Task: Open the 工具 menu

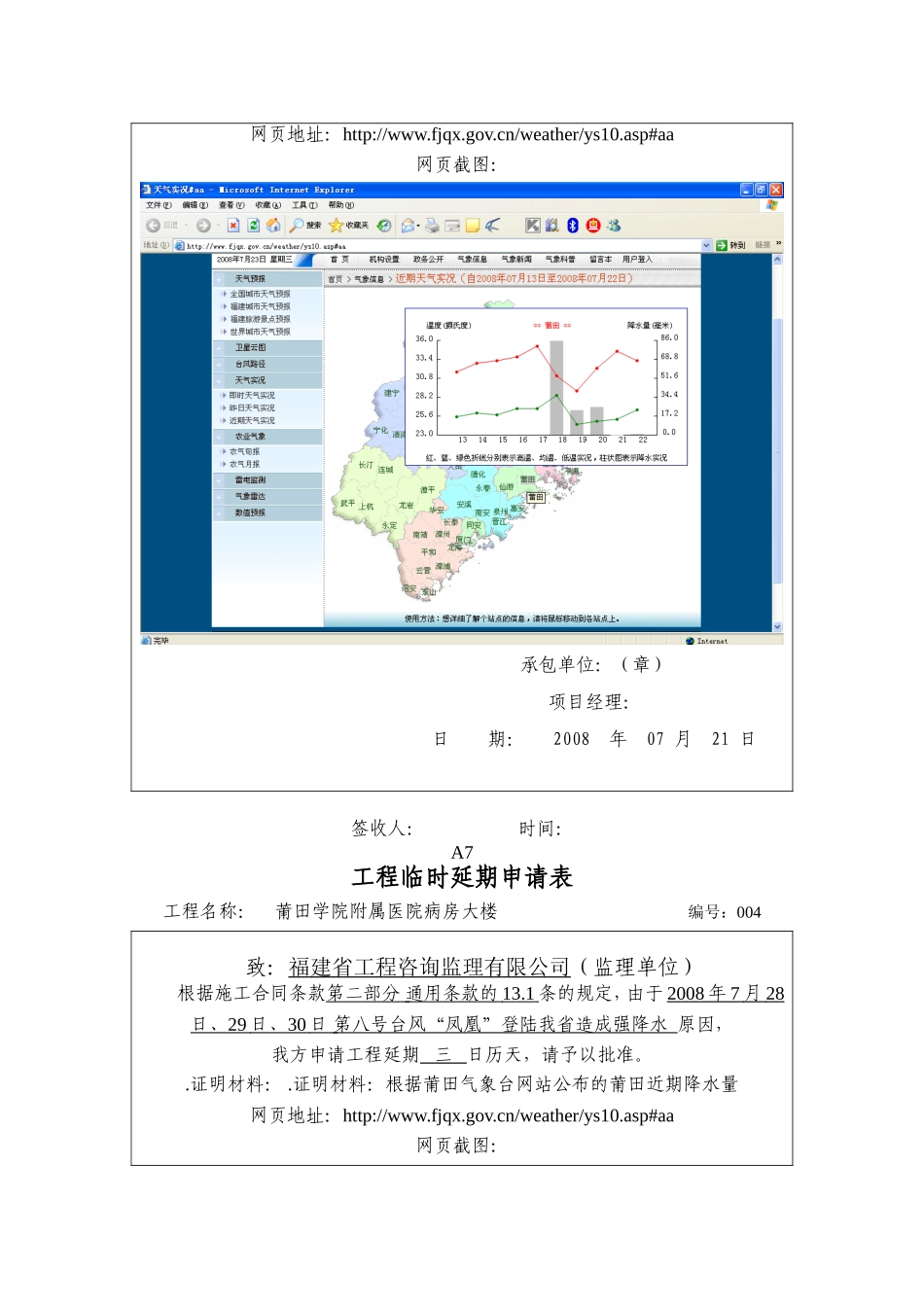Action: 304,205
